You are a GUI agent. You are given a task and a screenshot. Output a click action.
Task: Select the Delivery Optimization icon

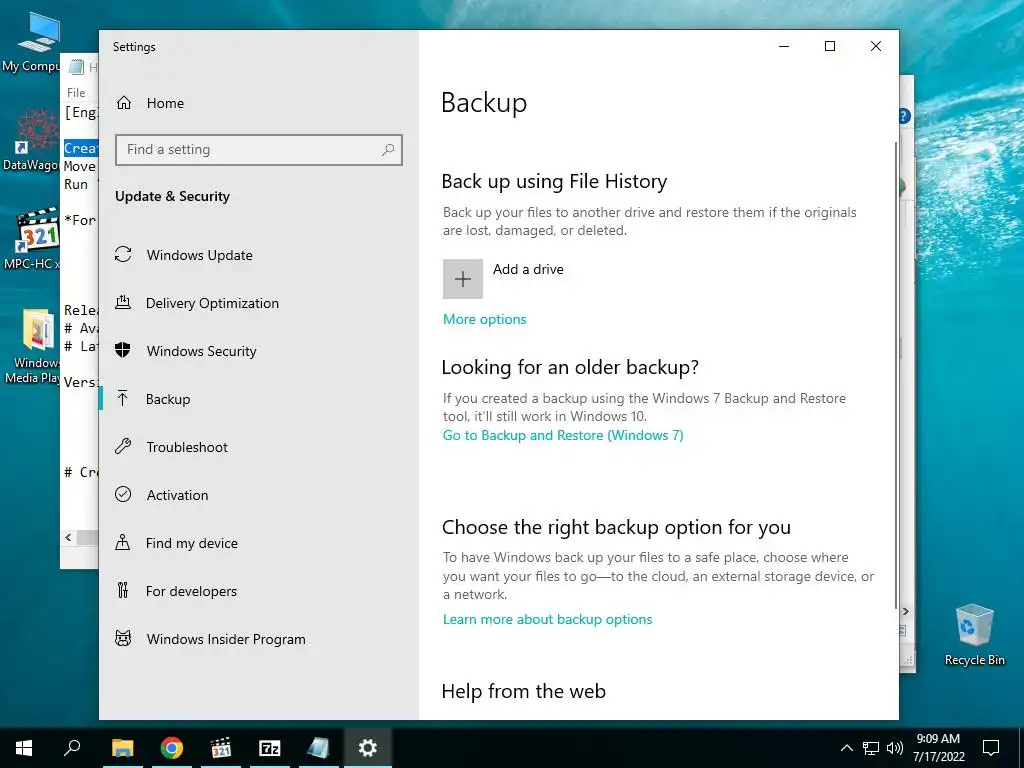coord(123,302)
